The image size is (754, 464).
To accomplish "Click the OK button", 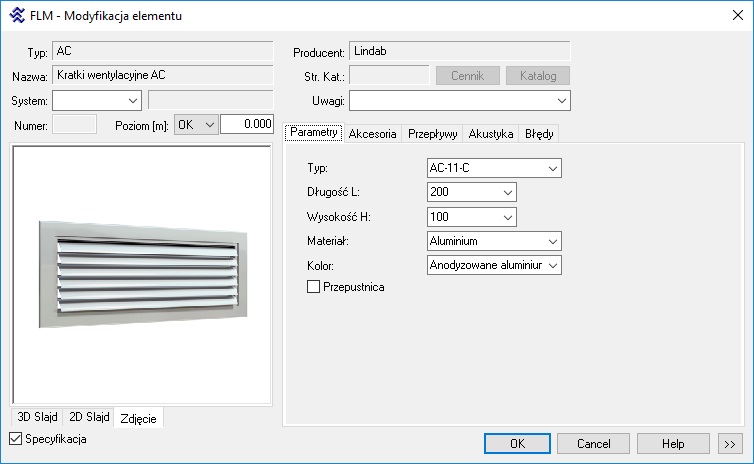I will (x=516, y=444).
